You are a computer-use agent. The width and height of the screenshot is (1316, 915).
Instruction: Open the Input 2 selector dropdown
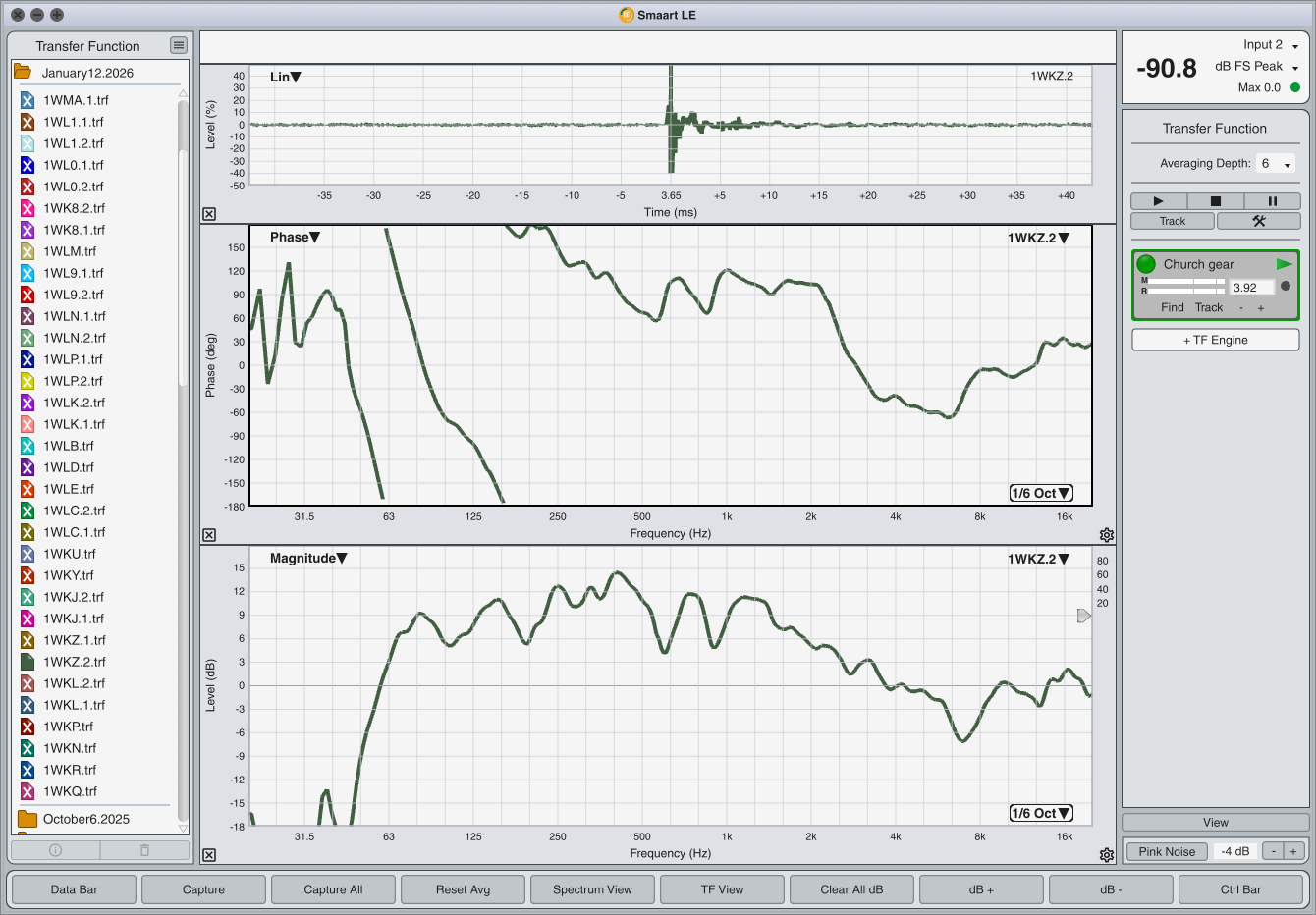point(1271,45)
